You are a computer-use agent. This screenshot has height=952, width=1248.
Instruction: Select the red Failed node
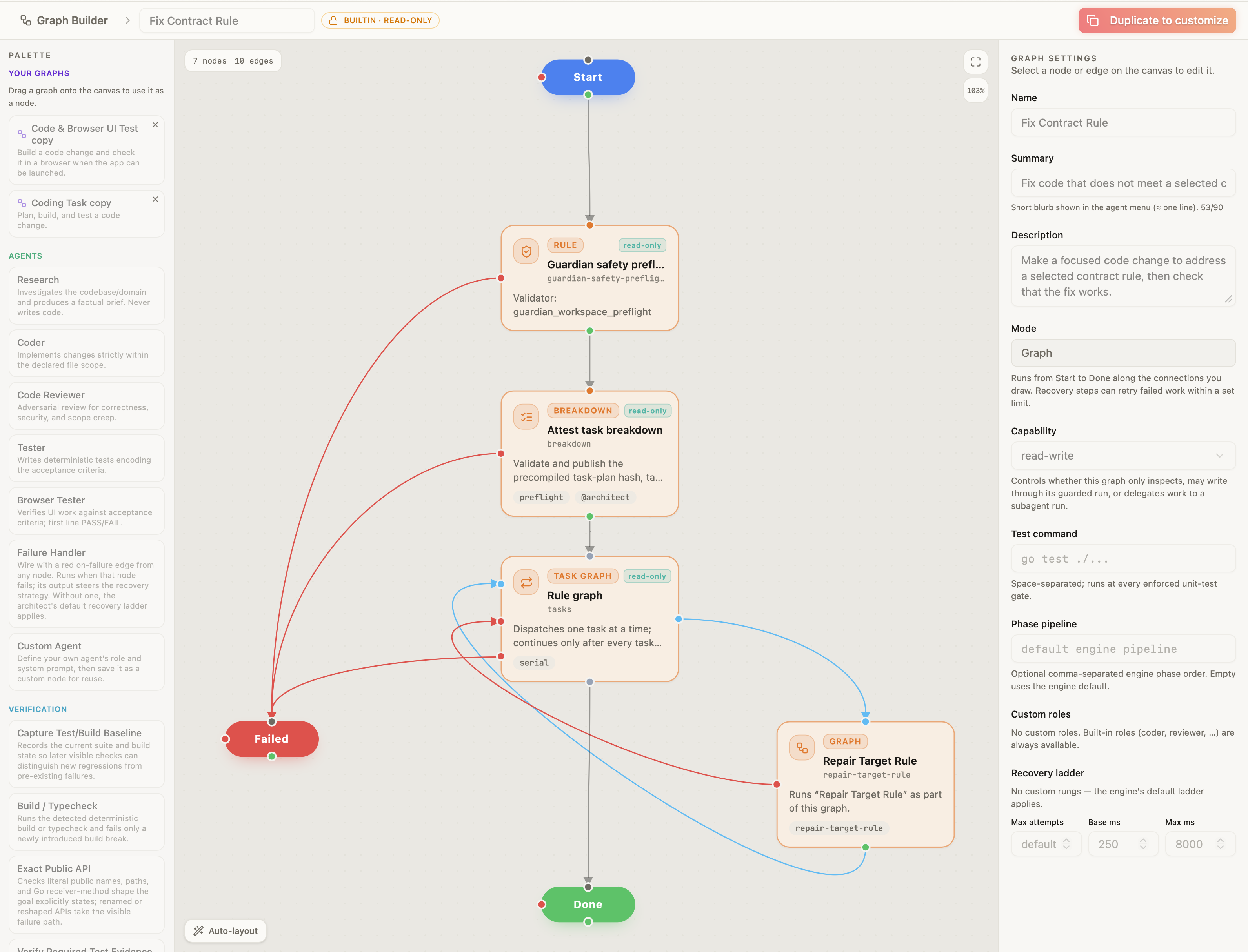(271, 739)
